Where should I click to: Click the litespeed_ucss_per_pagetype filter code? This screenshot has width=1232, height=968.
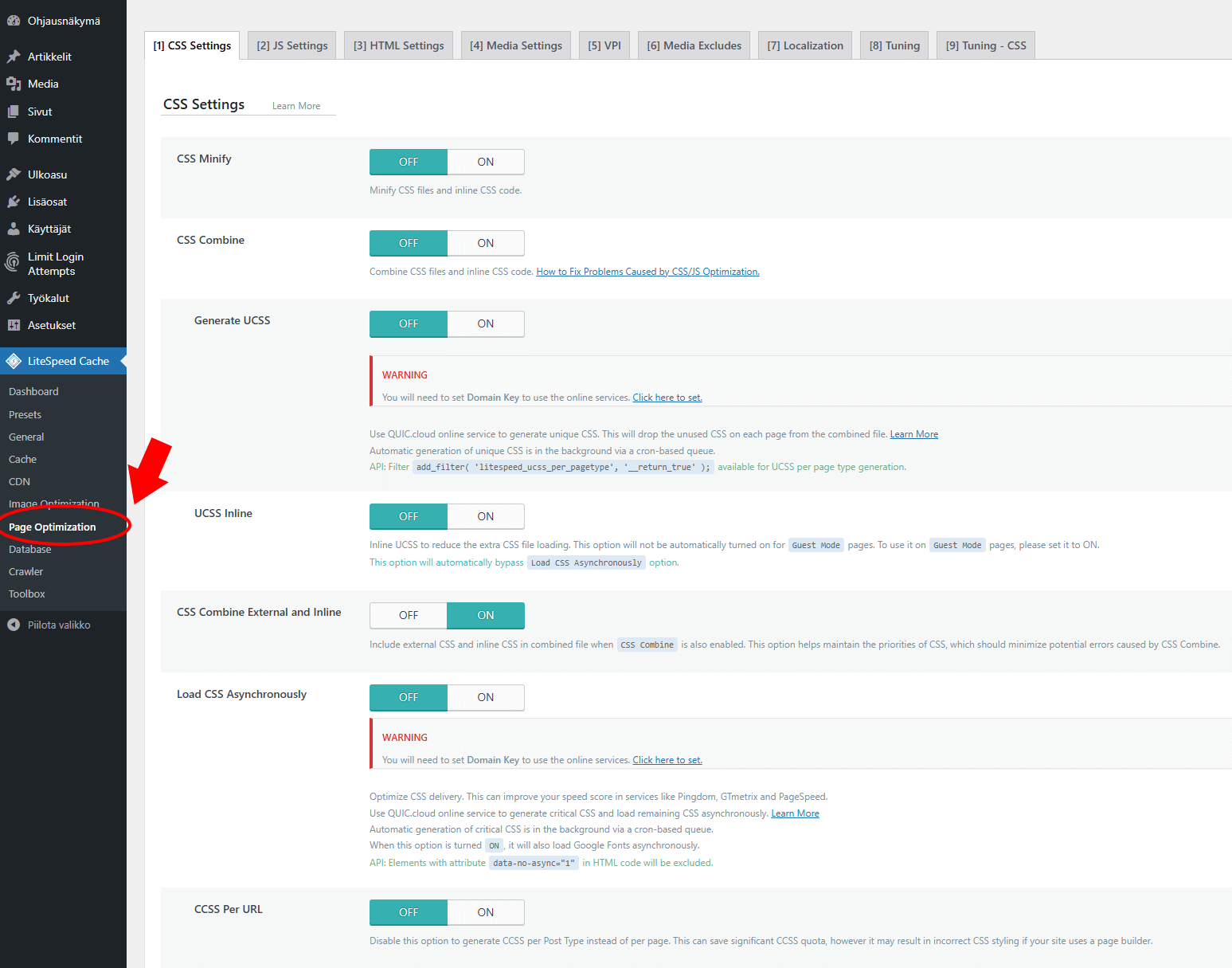point(563,467)
